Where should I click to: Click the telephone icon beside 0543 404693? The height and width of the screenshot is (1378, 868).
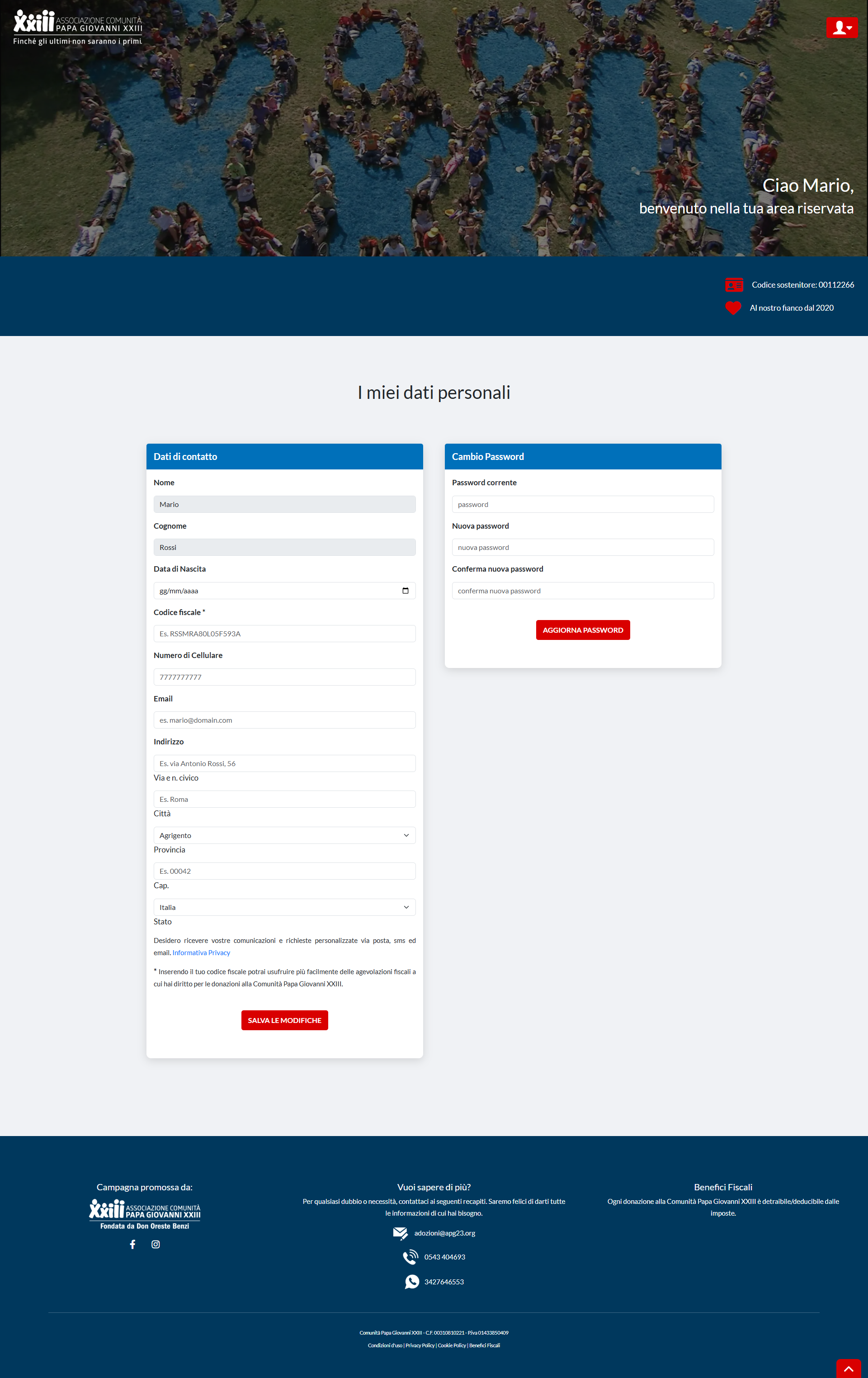410,1257
